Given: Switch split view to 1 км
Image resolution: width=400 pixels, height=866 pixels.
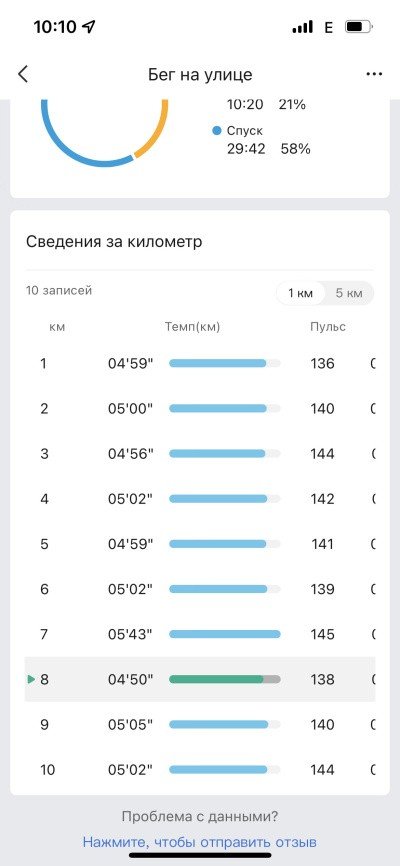Looking at the screenshot, I should [300, 293].
